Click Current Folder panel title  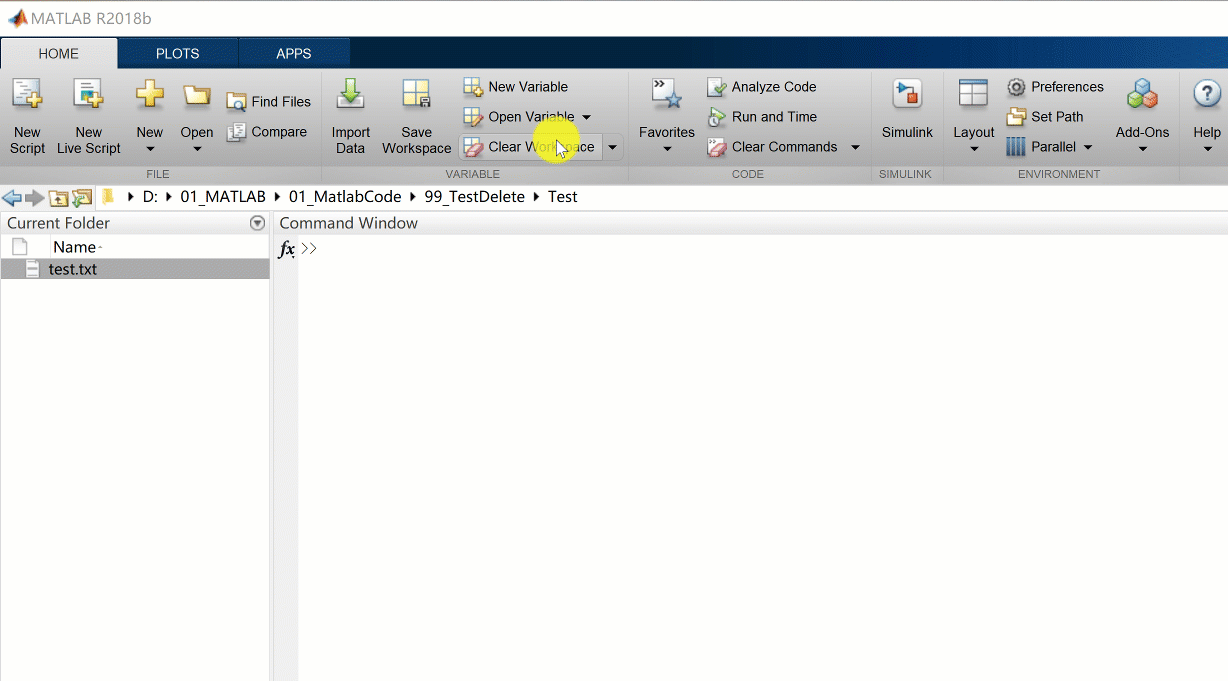point(59,223)
